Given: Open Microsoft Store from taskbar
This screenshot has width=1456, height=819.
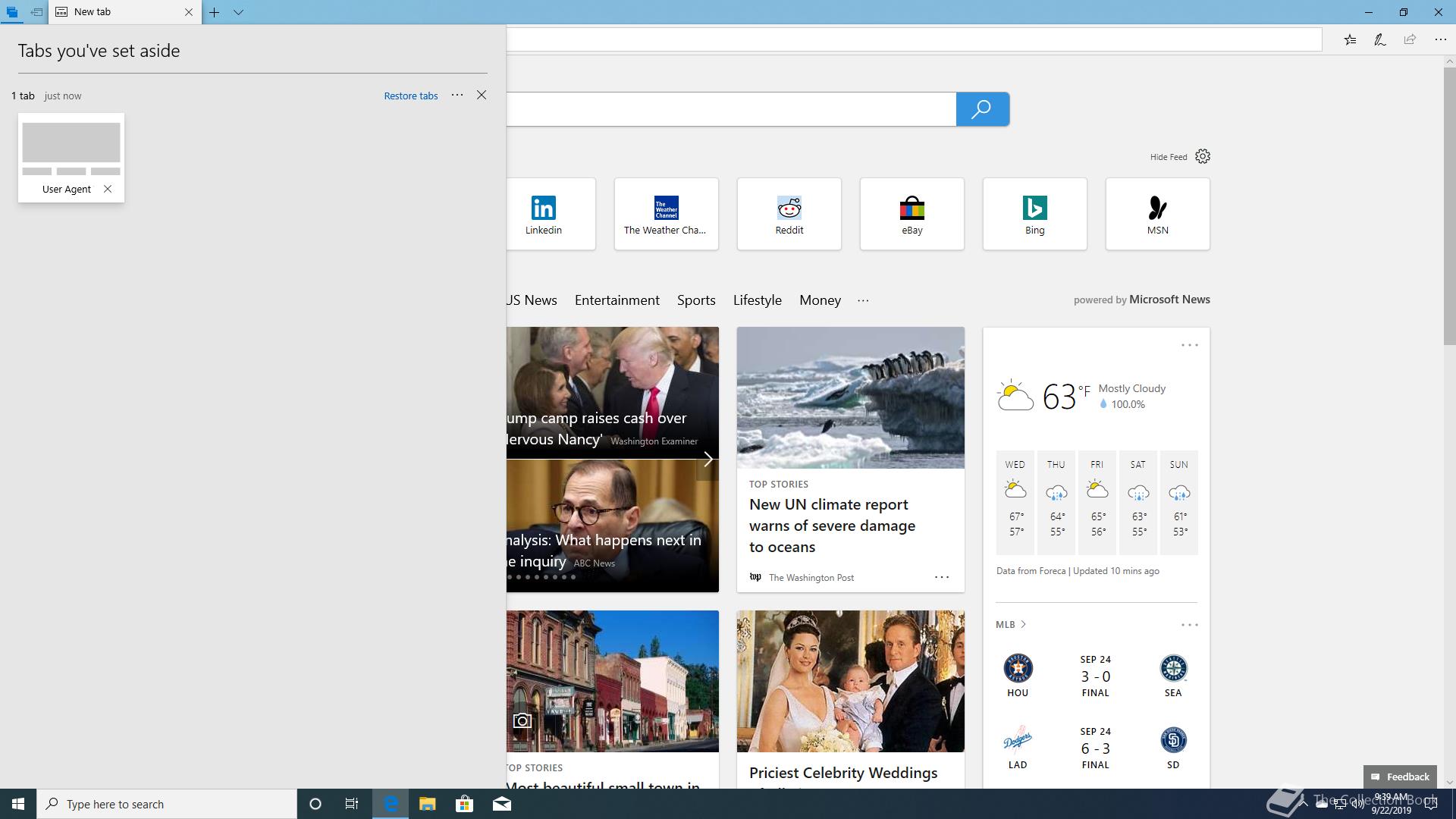Looking at the screenshot, I should click(x=464, y=804).
